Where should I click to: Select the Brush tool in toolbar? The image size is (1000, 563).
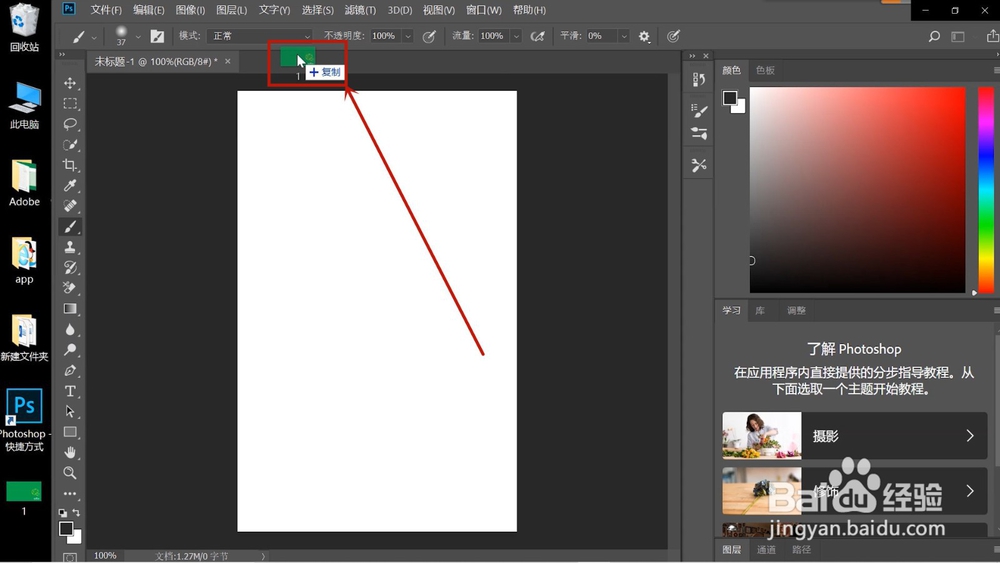(70, 226)
